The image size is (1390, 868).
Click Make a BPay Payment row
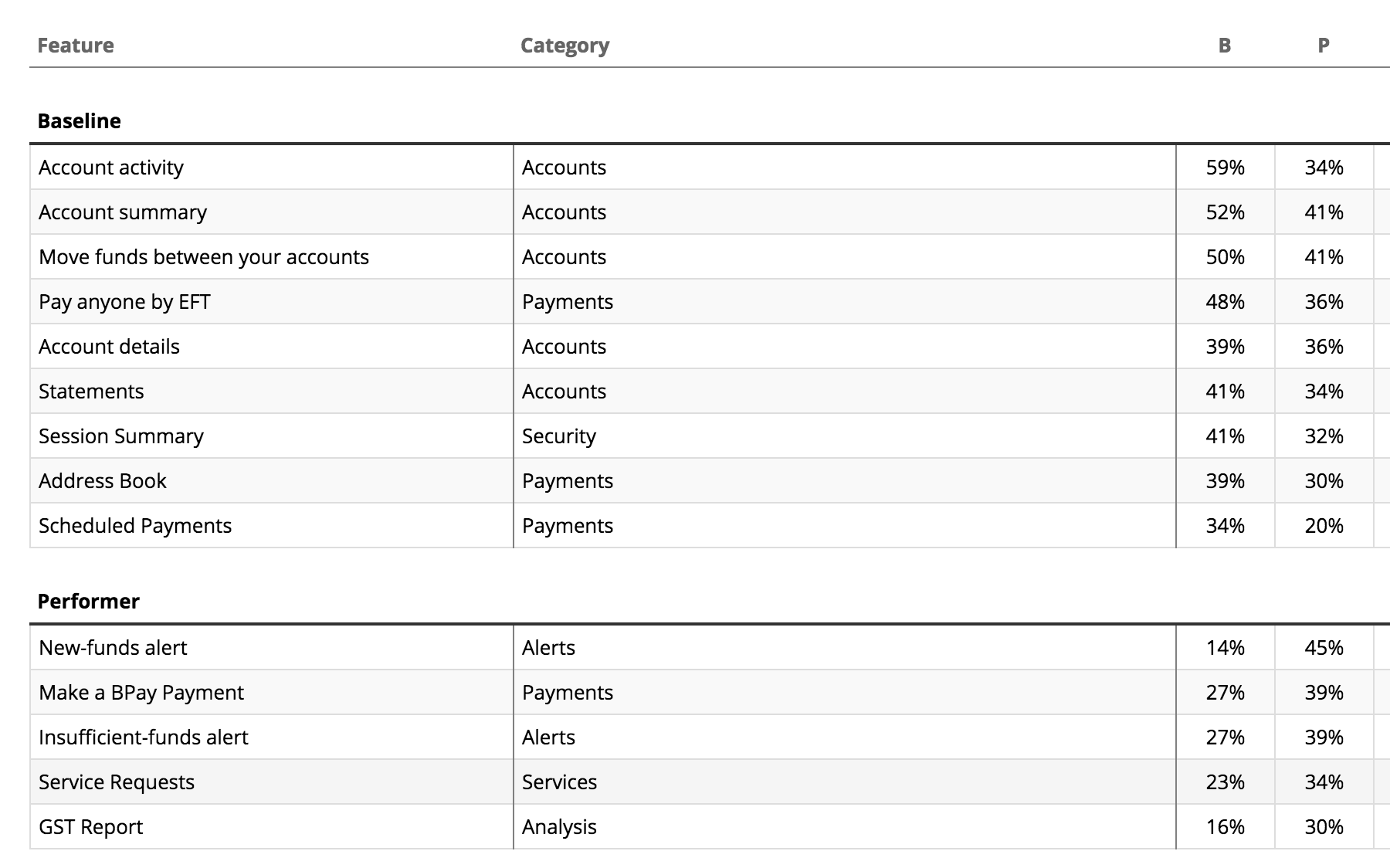click(710, 693)
